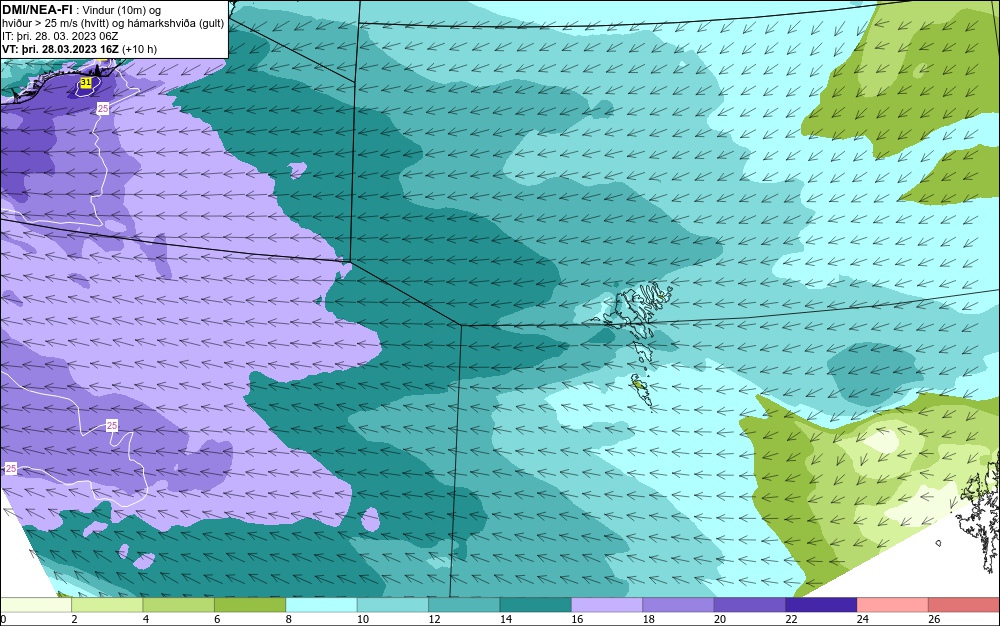The image size is (1000, 626).
Task: Click the legend scale value 22
Action: (791, 619)
